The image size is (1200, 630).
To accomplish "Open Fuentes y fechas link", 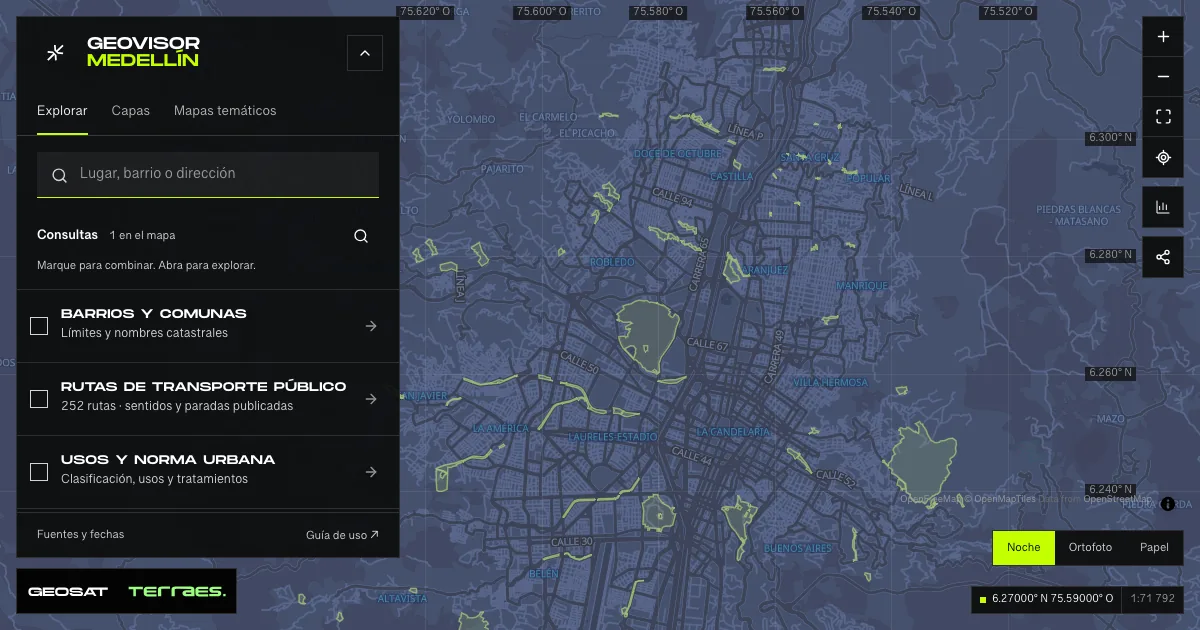I will [81, 535].
